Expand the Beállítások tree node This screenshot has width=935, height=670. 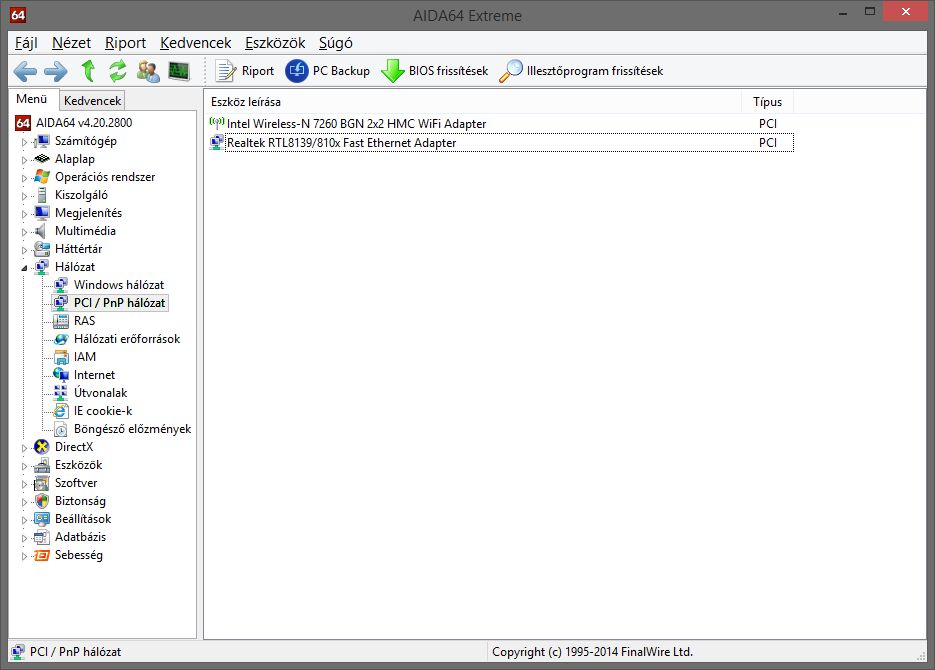(24, 520)
